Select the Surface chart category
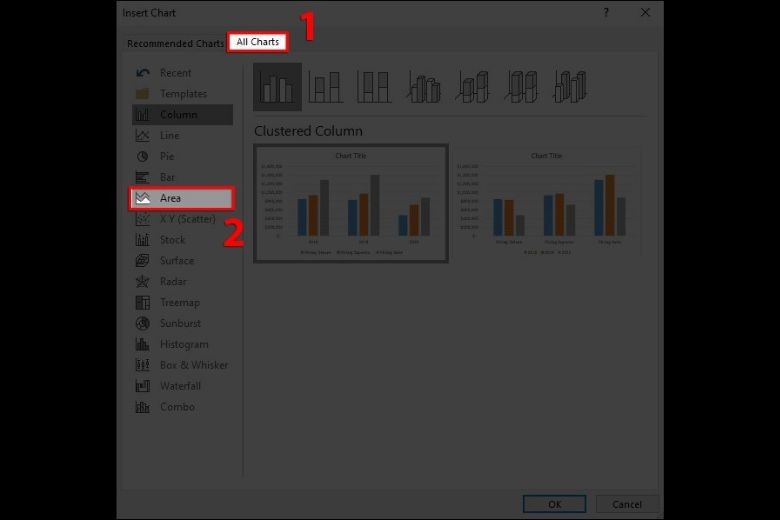This screenshot has width=780, height=520. click(x=182, y=261)
